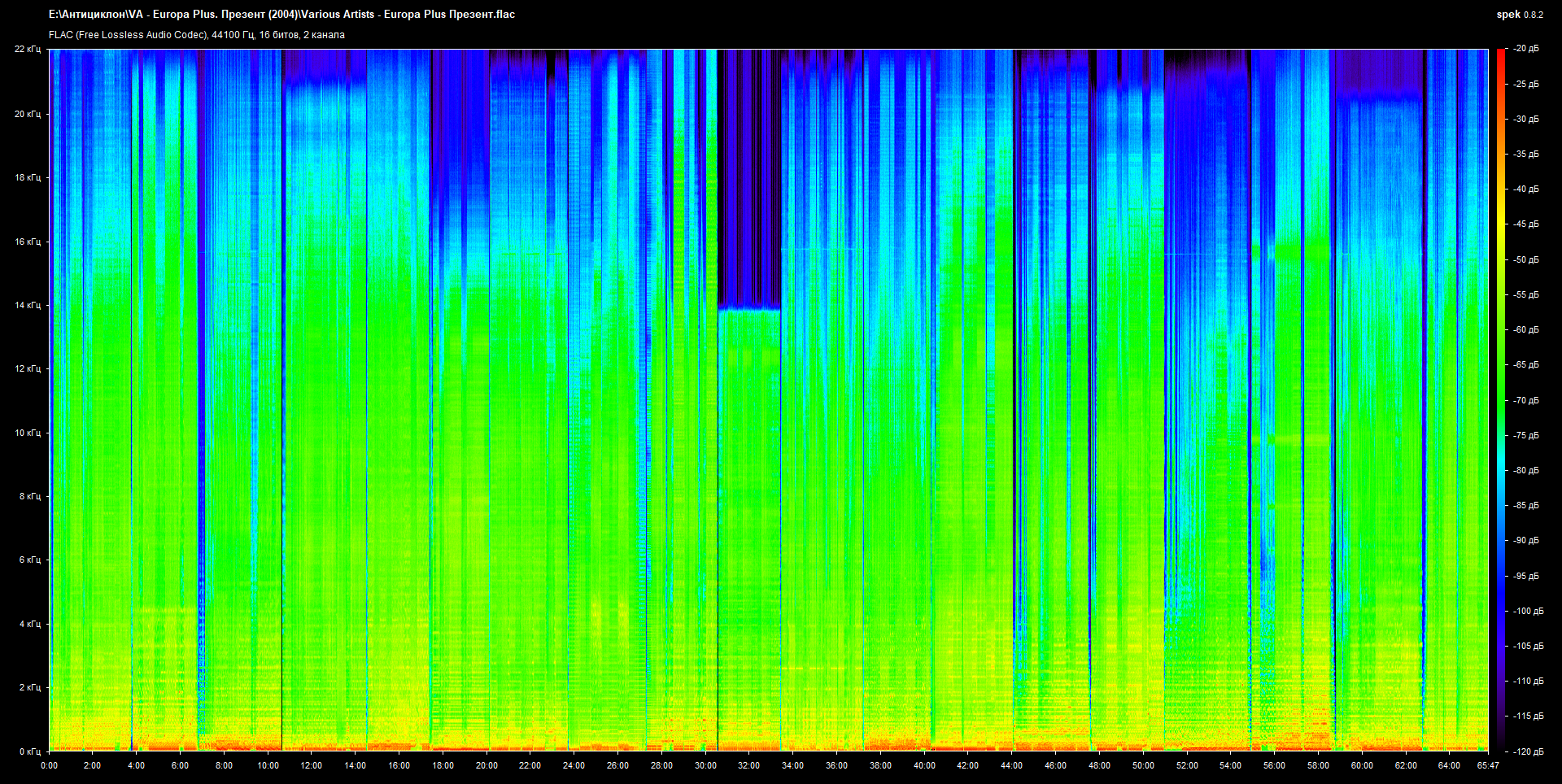Select the -50 дБ scale label
This screenshot has height=784, width=1562.
coord(1526,260)
